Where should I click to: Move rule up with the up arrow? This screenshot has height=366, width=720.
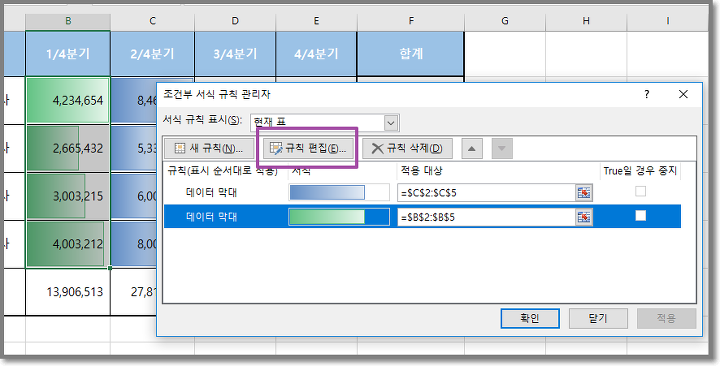click(x=472, y=149)
